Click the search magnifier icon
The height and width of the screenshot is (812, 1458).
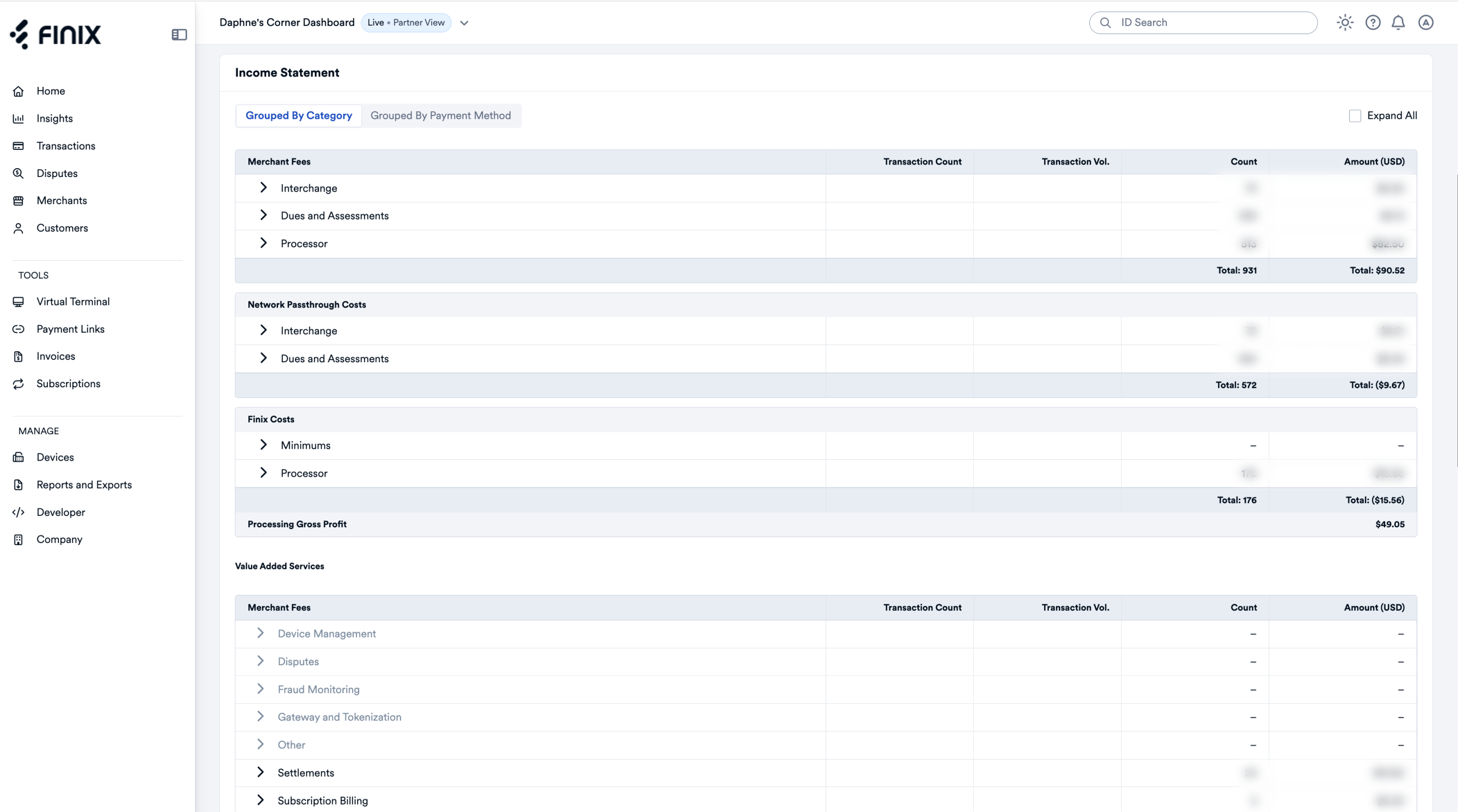tap(1105, 22)
